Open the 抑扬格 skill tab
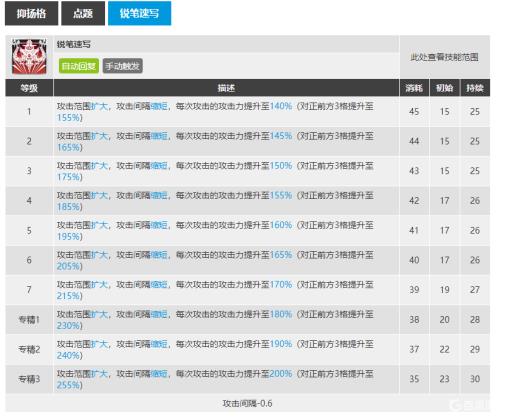512x418 pixels. pyautogui.click(x=31, y=13)
